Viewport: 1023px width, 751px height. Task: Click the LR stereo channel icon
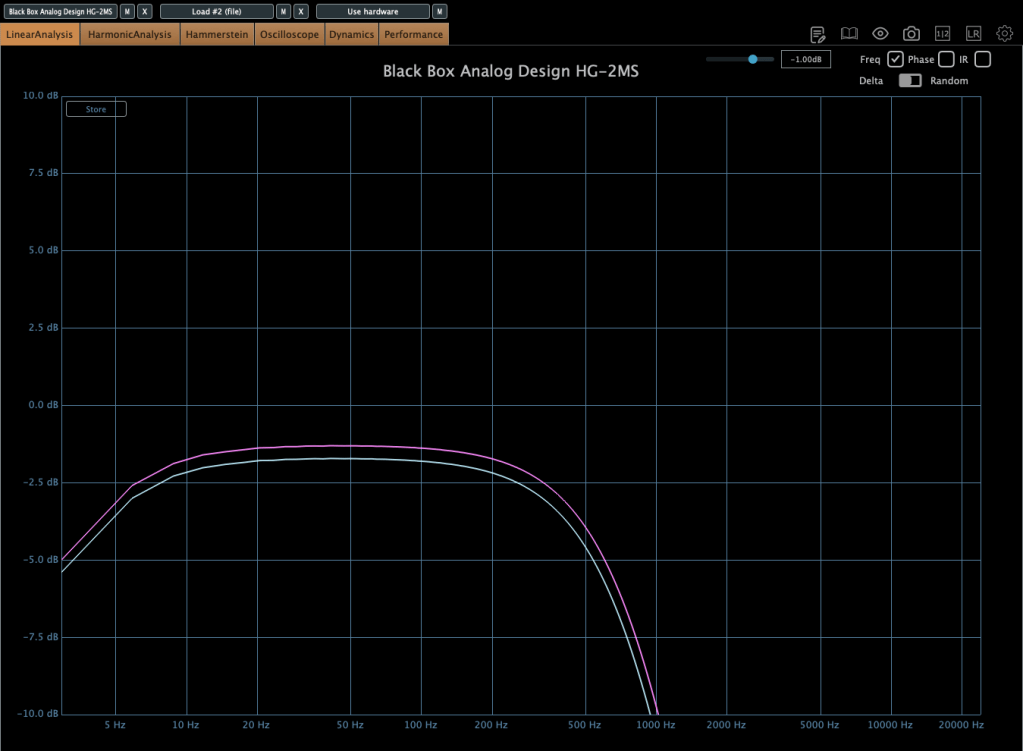point(973,34)
